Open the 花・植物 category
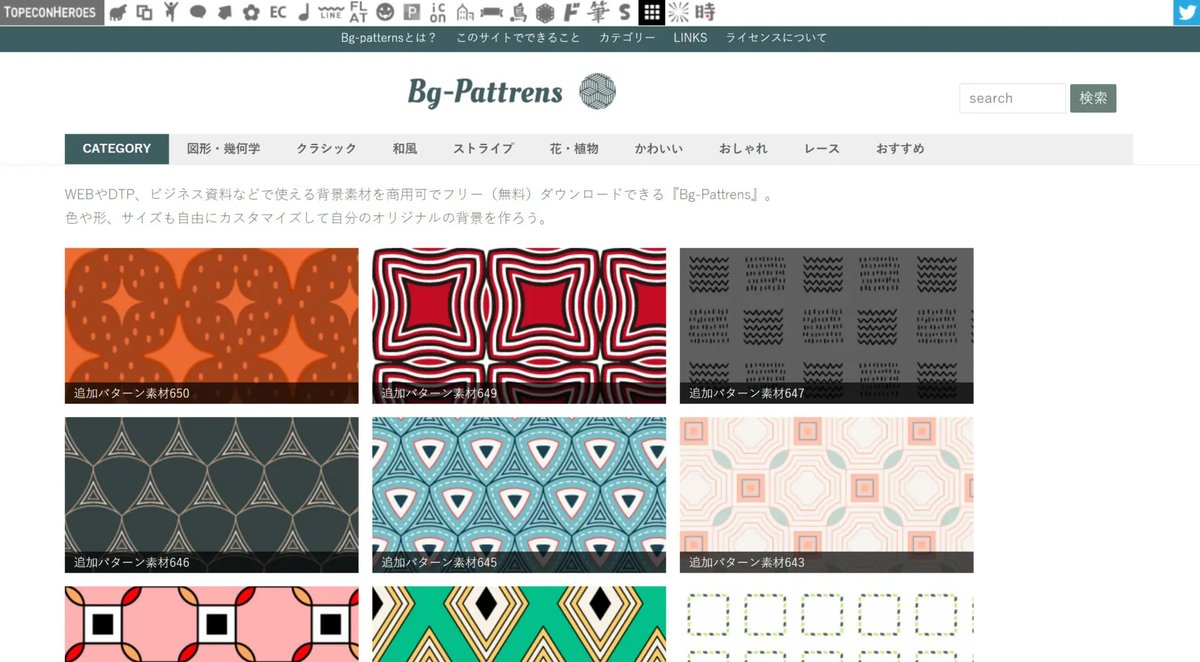 [x=574, y=148]
